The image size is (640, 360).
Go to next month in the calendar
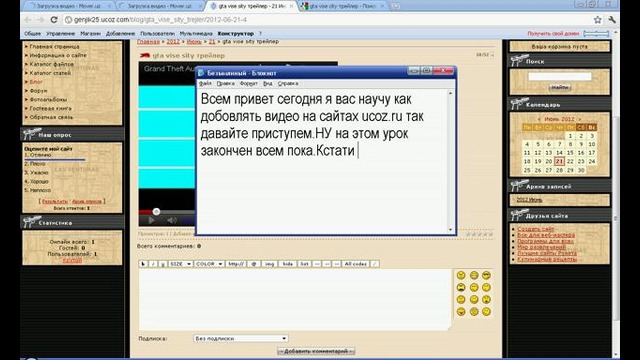click(x=579, y=119)
